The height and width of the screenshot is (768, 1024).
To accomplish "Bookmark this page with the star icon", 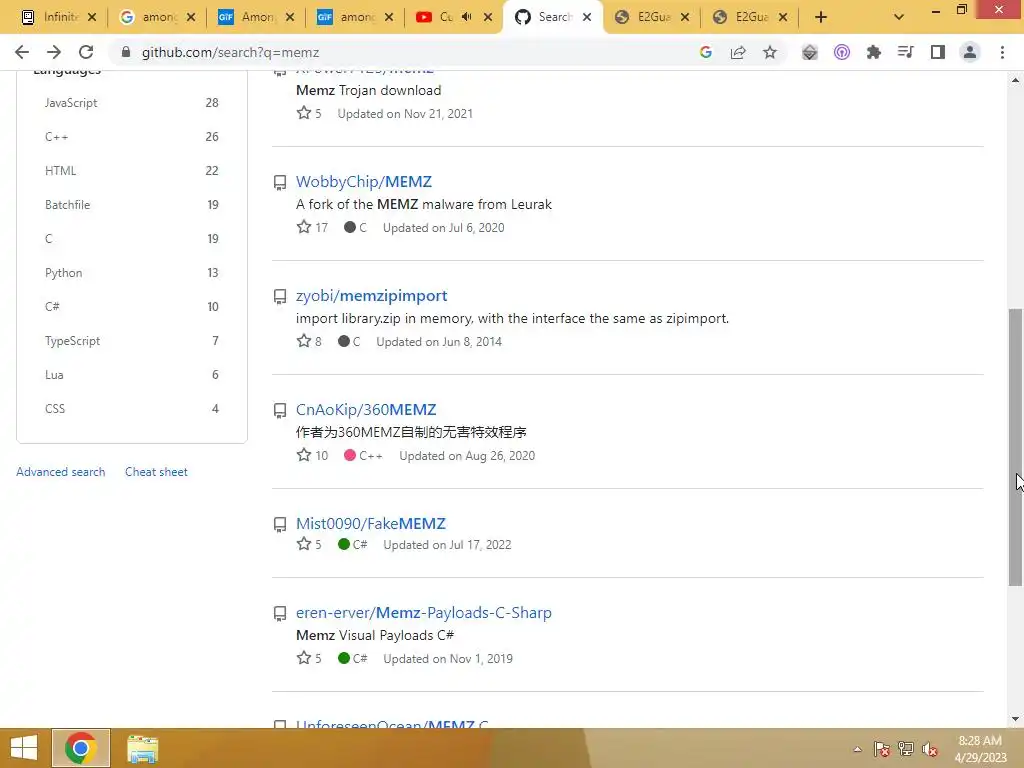I will tap(770, 52).
